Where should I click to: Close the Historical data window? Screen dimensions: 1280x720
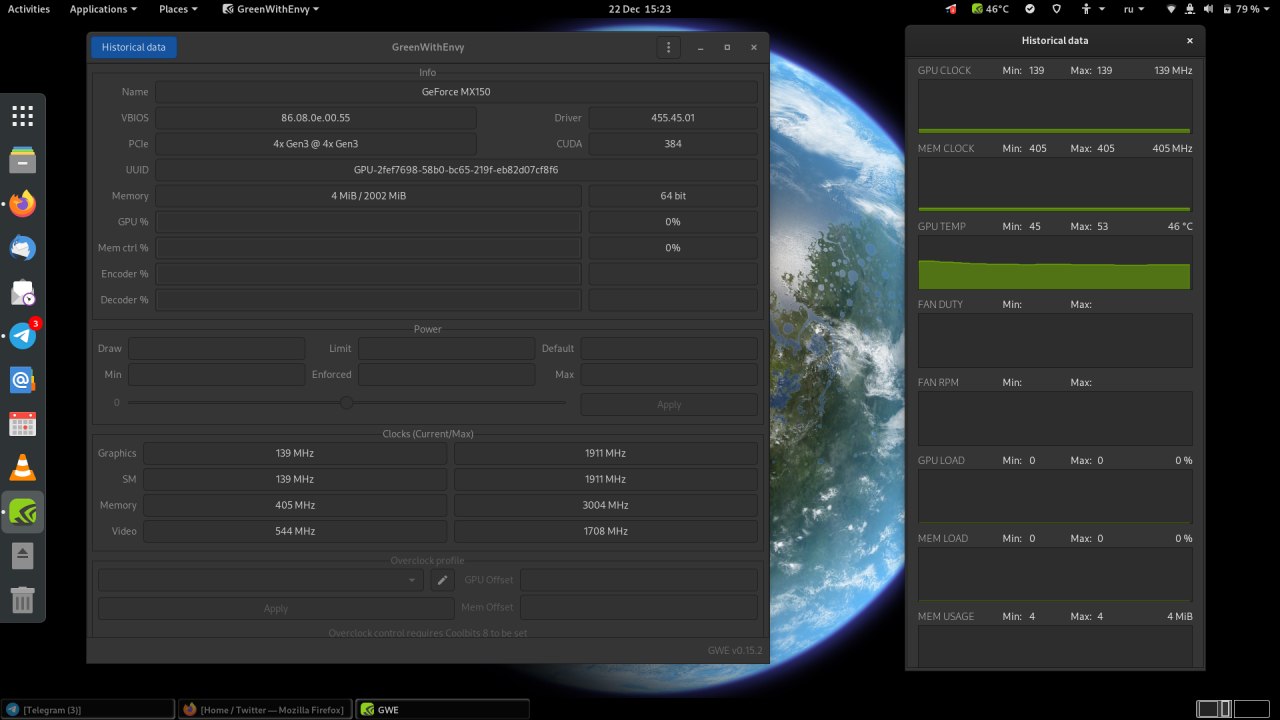[x=1190, y=41]
